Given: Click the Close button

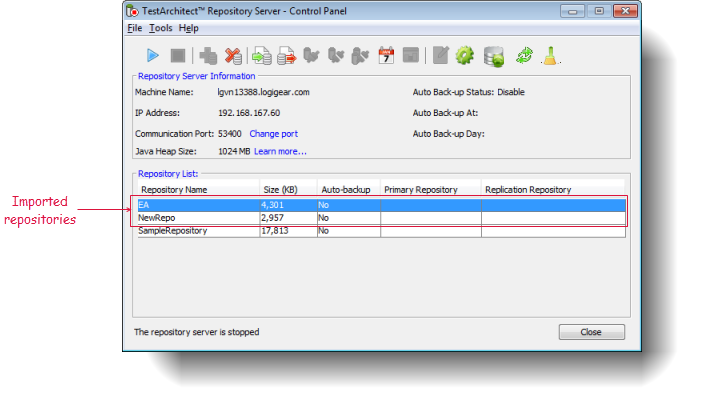Looking at the screenshot, I should 591,332.
